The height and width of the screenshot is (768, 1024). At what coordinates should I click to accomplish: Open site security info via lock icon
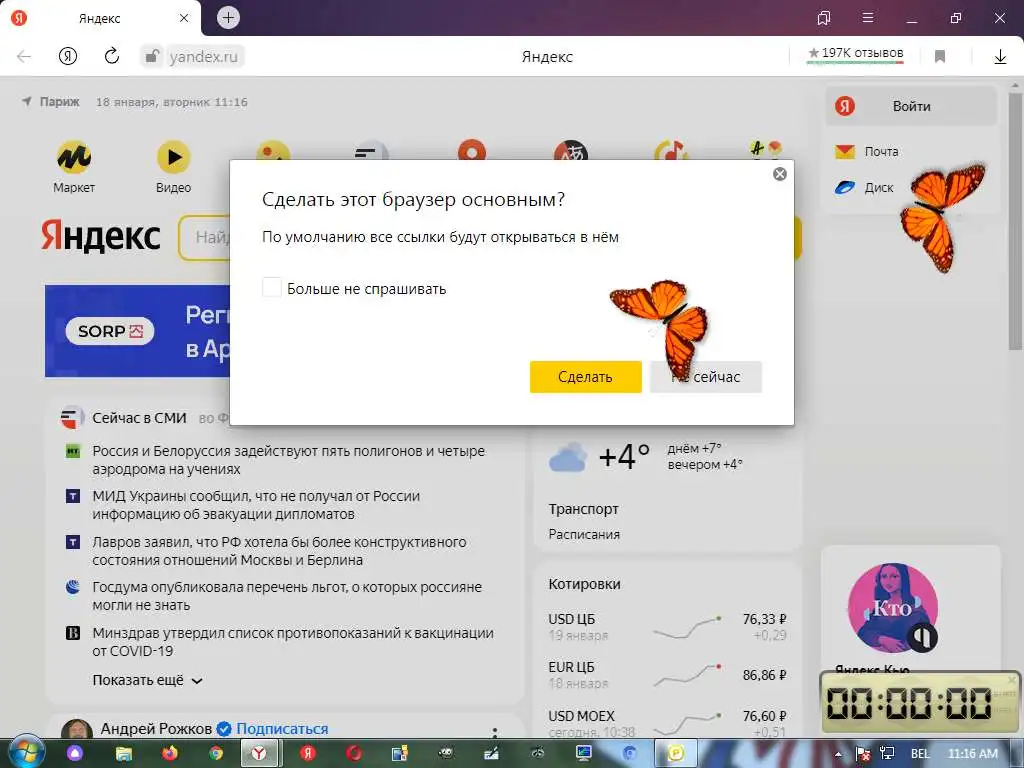151,56
